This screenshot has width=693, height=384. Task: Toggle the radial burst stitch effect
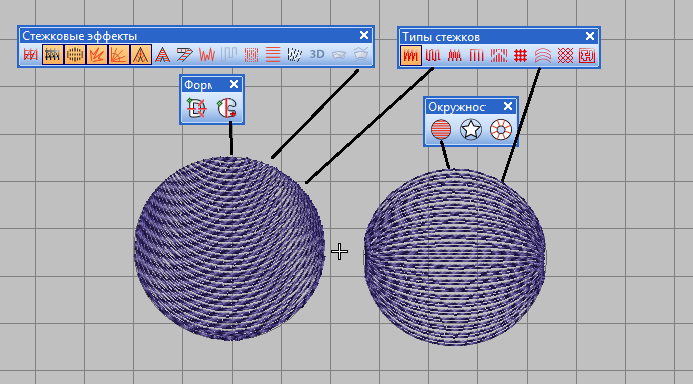97,54
